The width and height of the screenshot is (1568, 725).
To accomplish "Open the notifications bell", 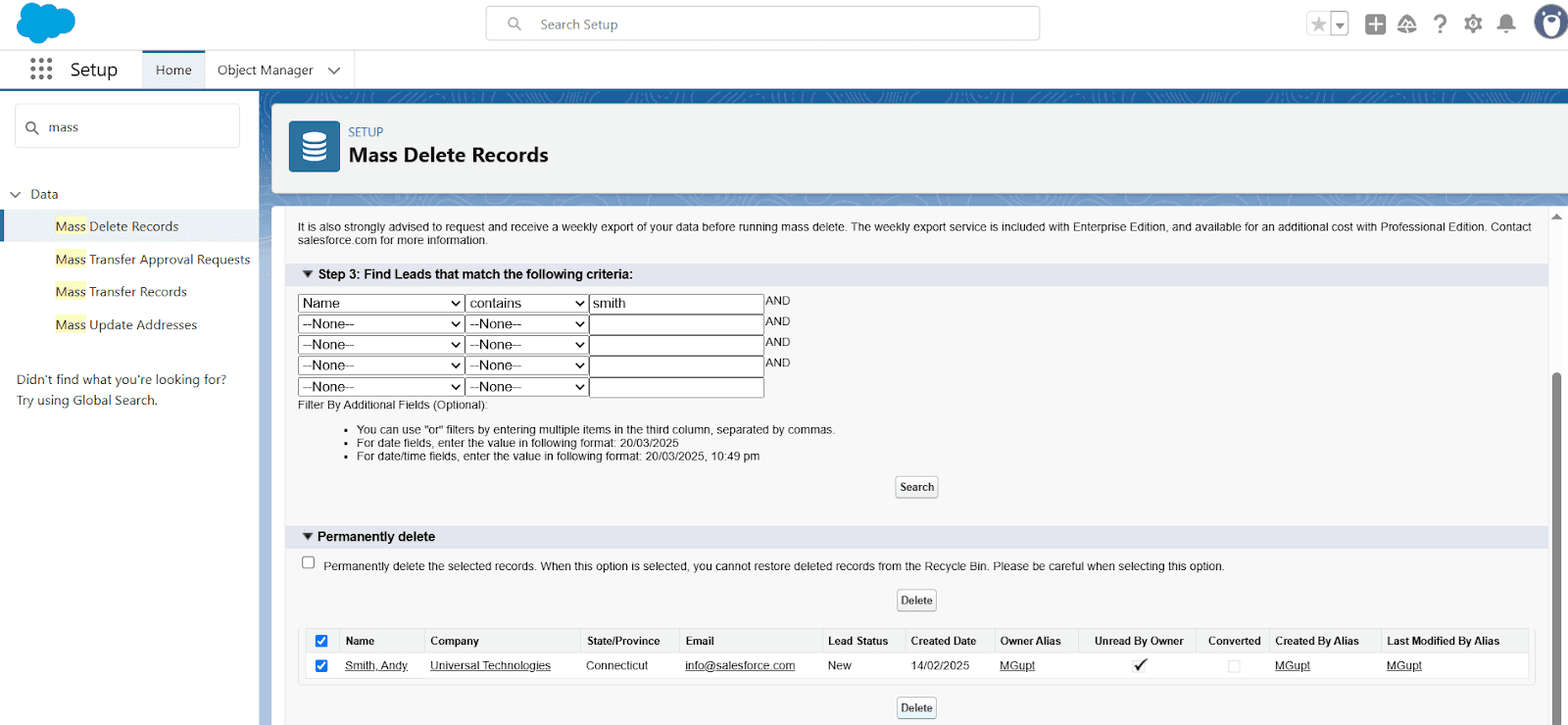I will (1506, 24).
